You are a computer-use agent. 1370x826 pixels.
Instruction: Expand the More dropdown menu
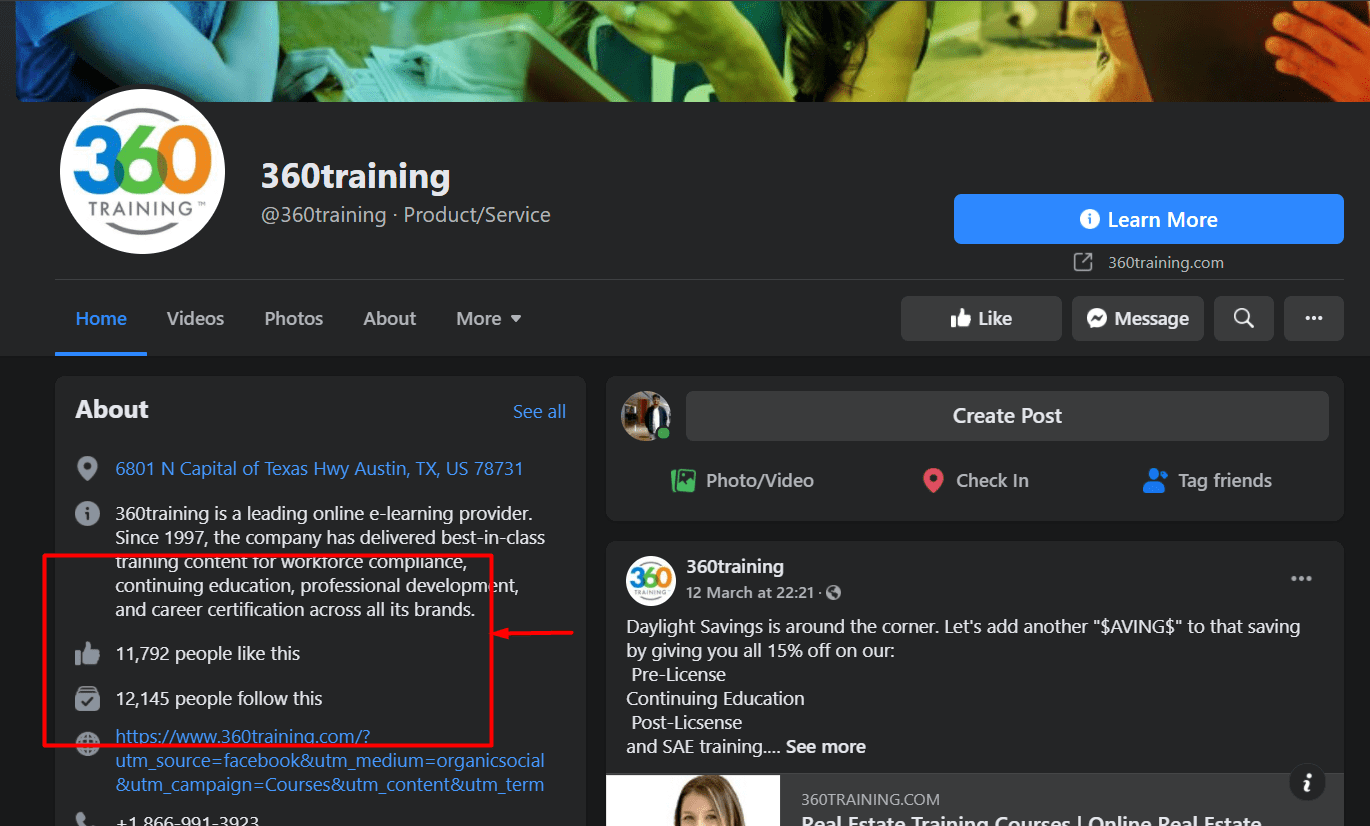489,319
